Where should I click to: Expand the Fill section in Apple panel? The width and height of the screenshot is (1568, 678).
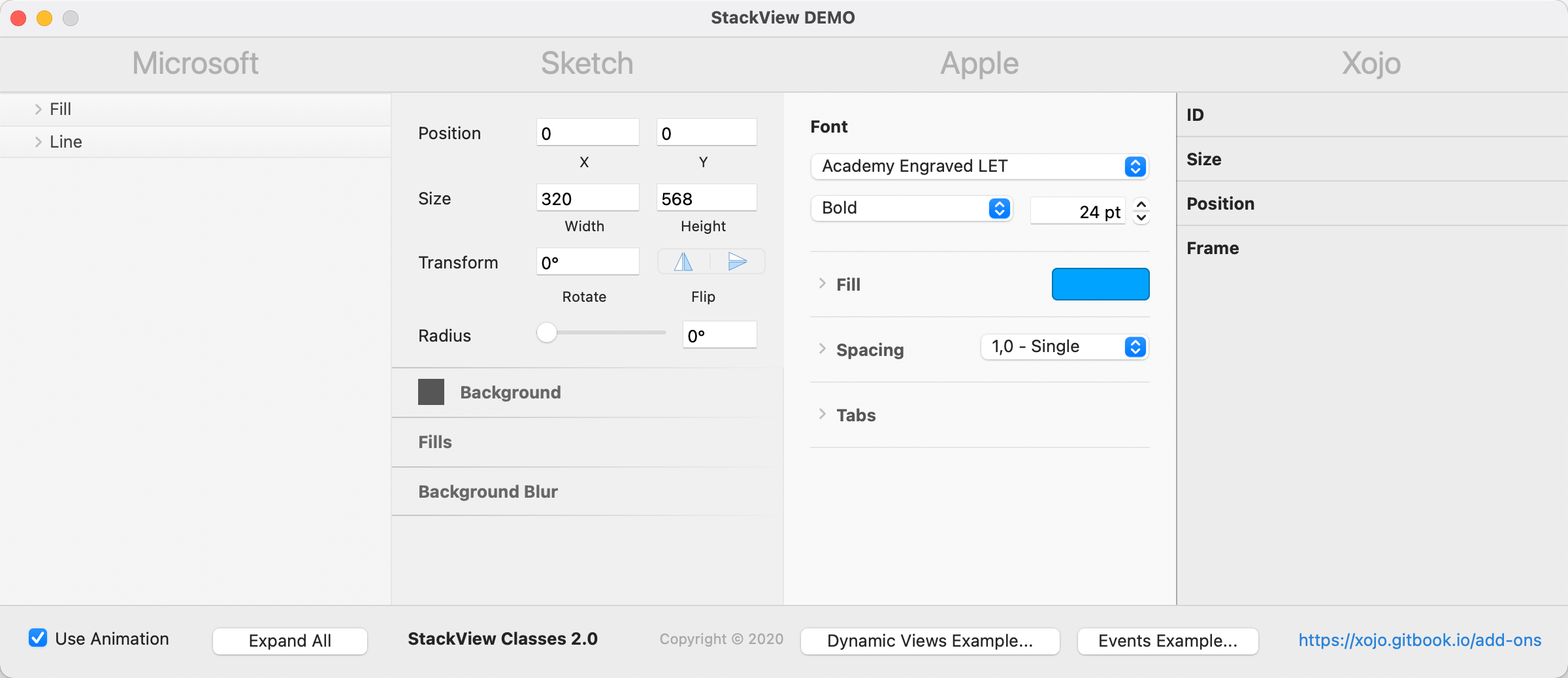pyautogui.click(x=823, y=283)
